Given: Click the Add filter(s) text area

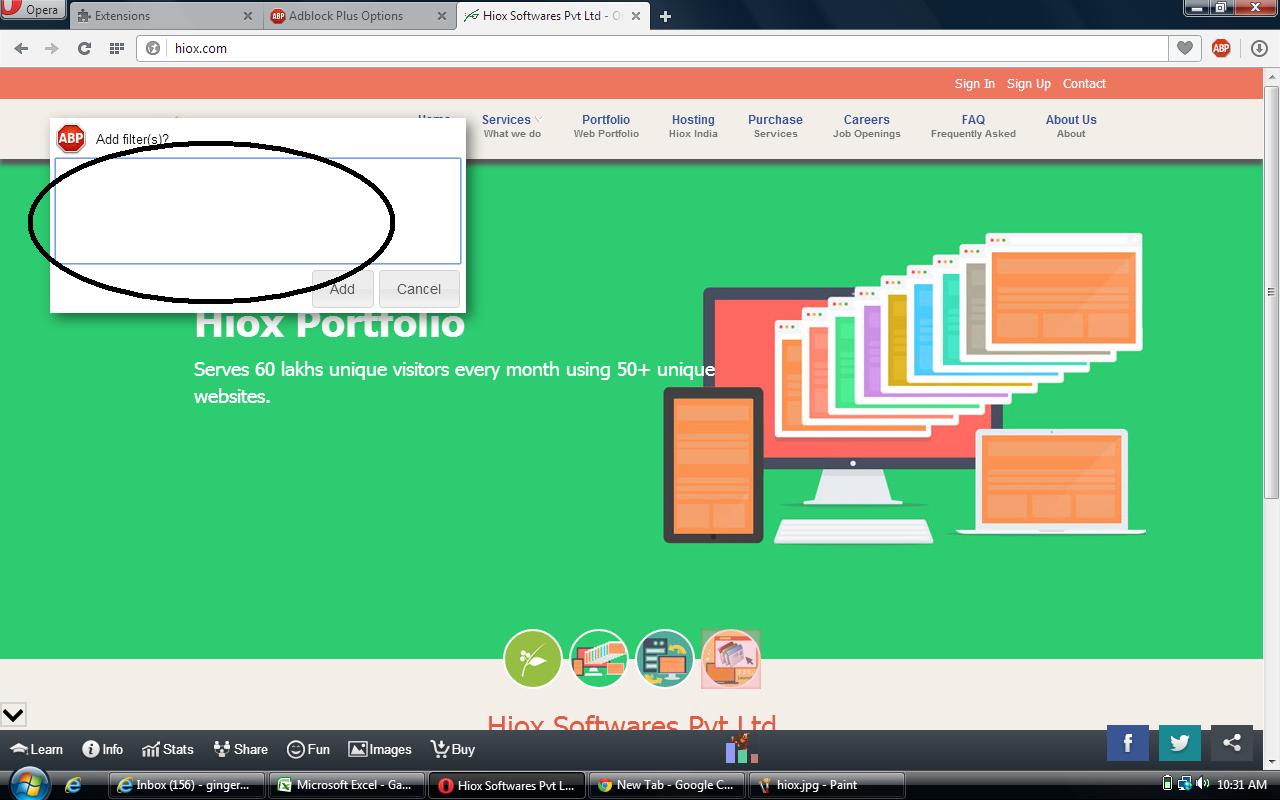Looking at the screenshot, I should tap(258, 211).
